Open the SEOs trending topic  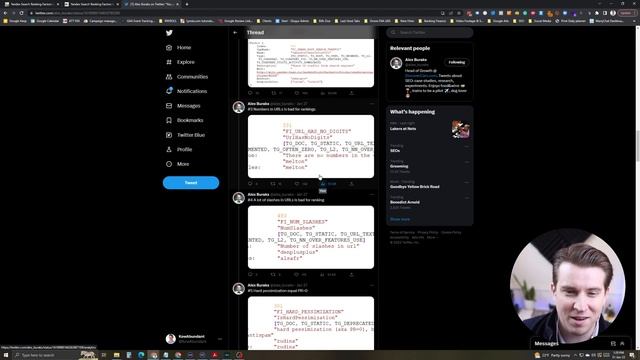point(429,149)
